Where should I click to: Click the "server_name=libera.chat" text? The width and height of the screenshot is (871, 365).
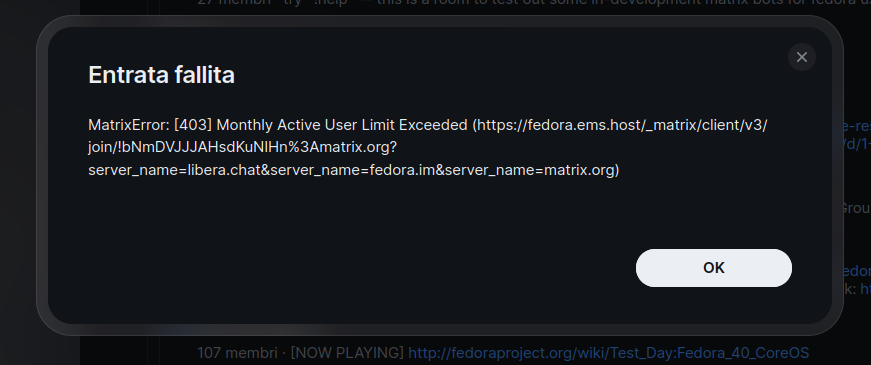click(179, 169)
